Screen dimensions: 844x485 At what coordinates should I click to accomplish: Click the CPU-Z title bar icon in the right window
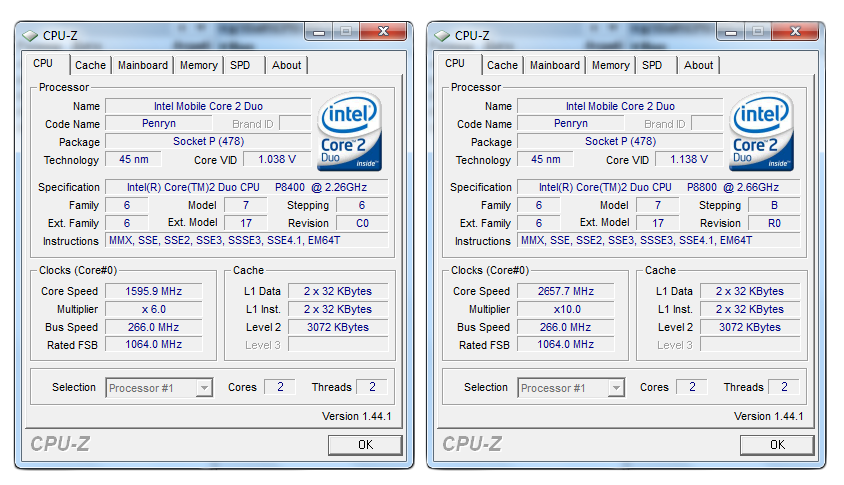pos(442,35)
